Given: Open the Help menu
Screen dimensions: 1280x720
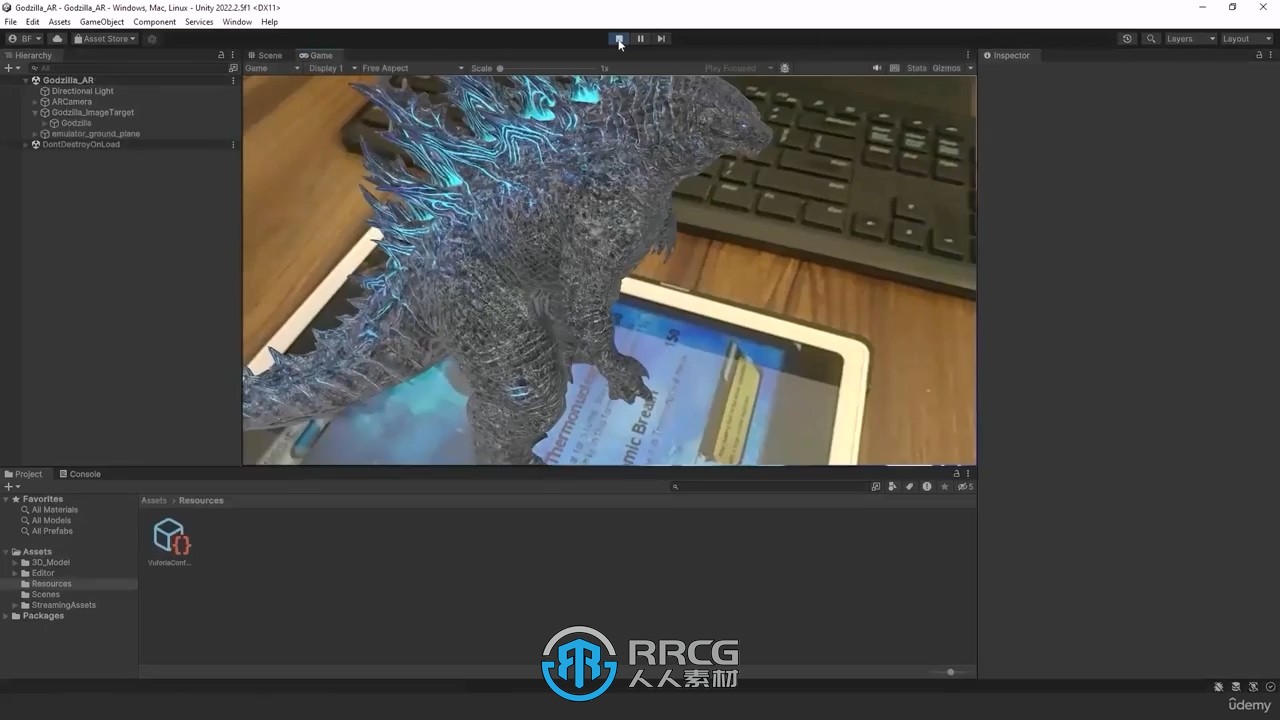Looking at the screenshot, I should 270,22.
